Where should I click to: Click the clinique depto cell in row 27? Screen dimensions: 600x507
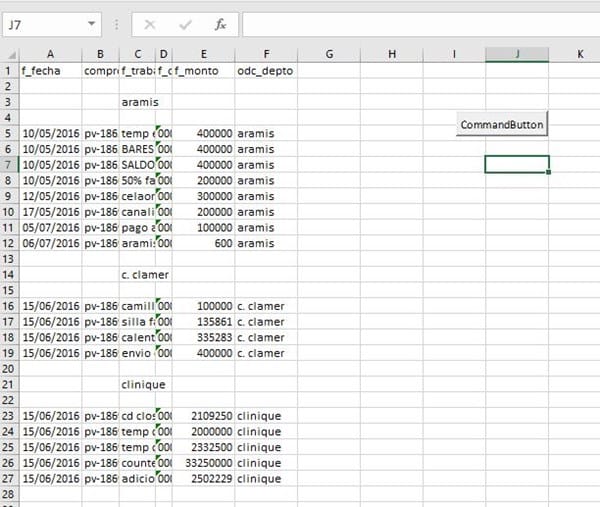(x=266, y=479)
